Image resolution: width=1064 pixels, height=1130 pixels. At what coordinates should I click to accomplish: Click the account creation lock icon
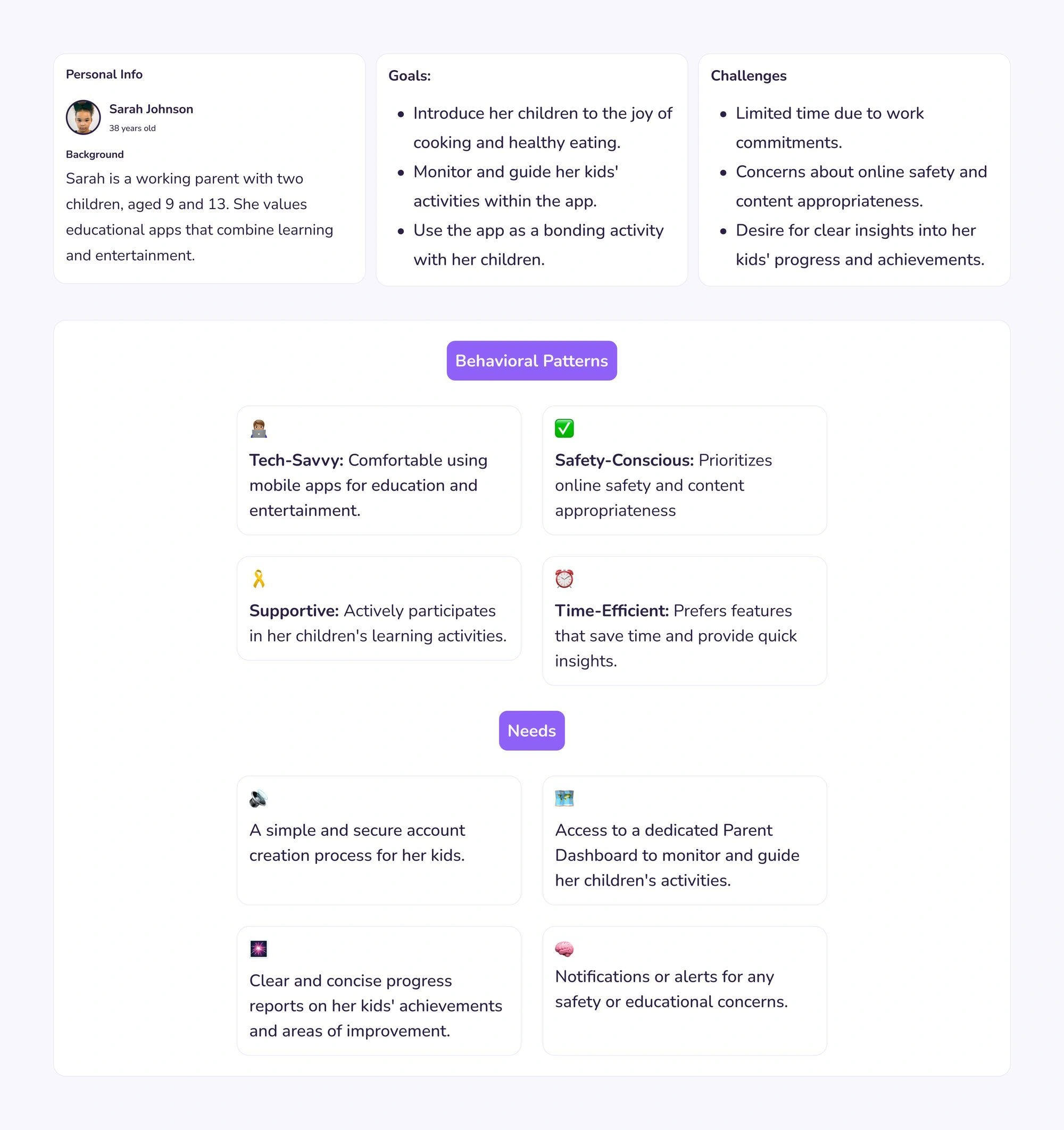tap(257, 799)
